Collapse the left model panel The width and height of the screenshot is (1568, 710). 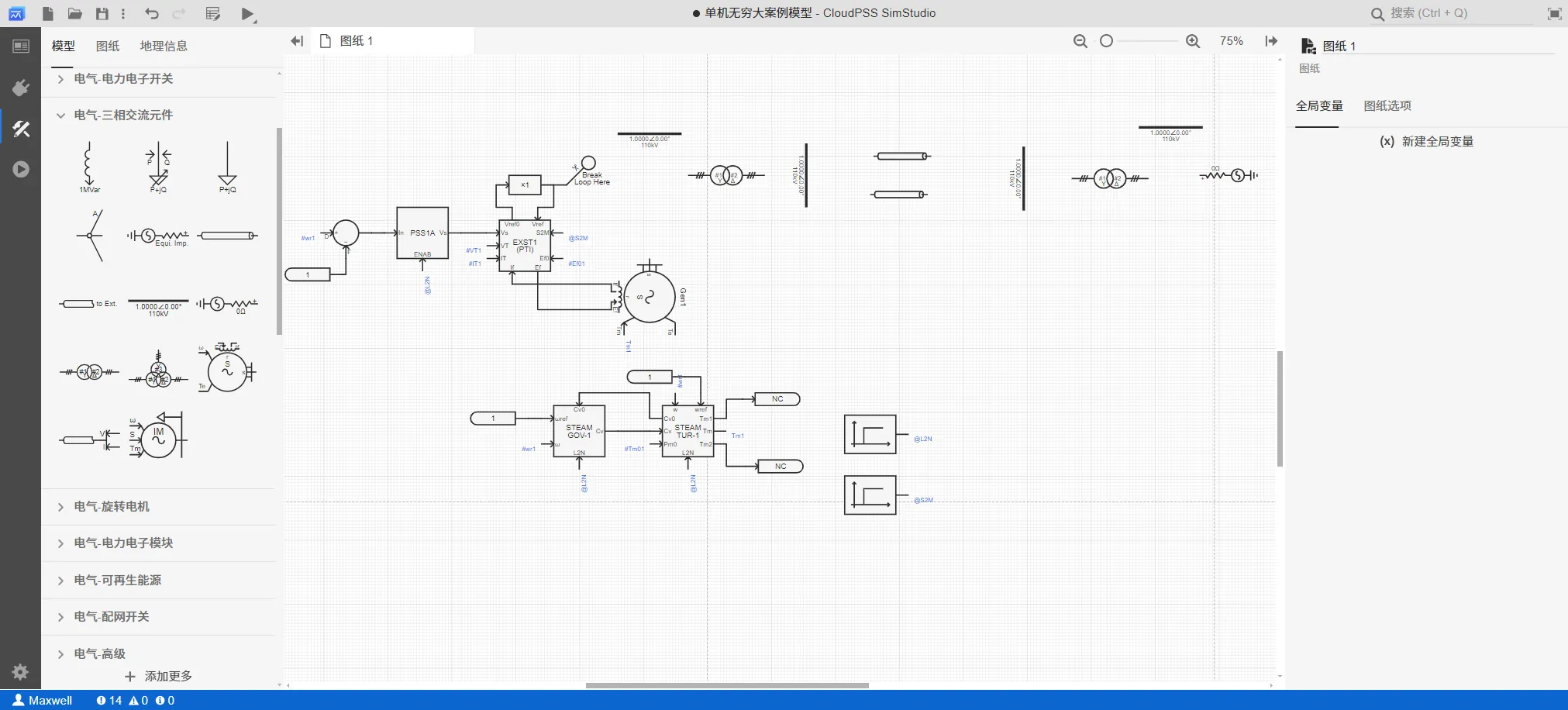coord(297,41)
